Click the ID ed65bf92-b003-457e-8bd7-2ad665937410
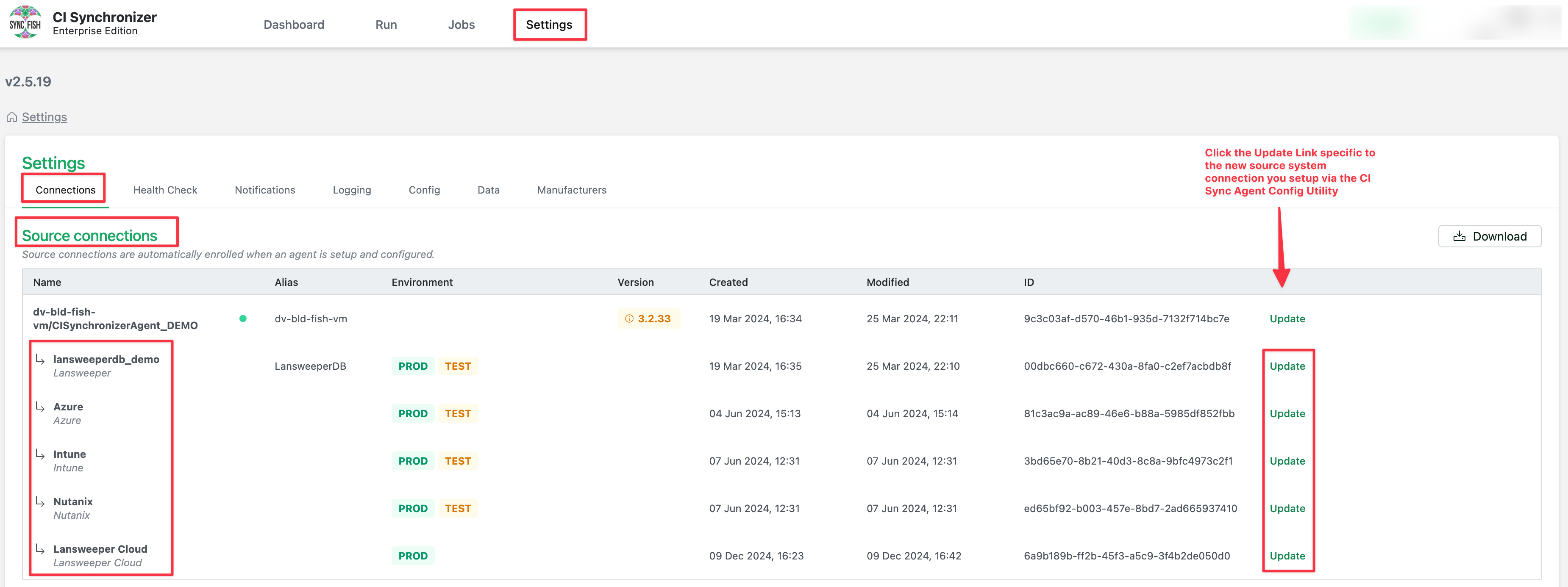Screen dimensions: 1568x587 point(1130,508)
